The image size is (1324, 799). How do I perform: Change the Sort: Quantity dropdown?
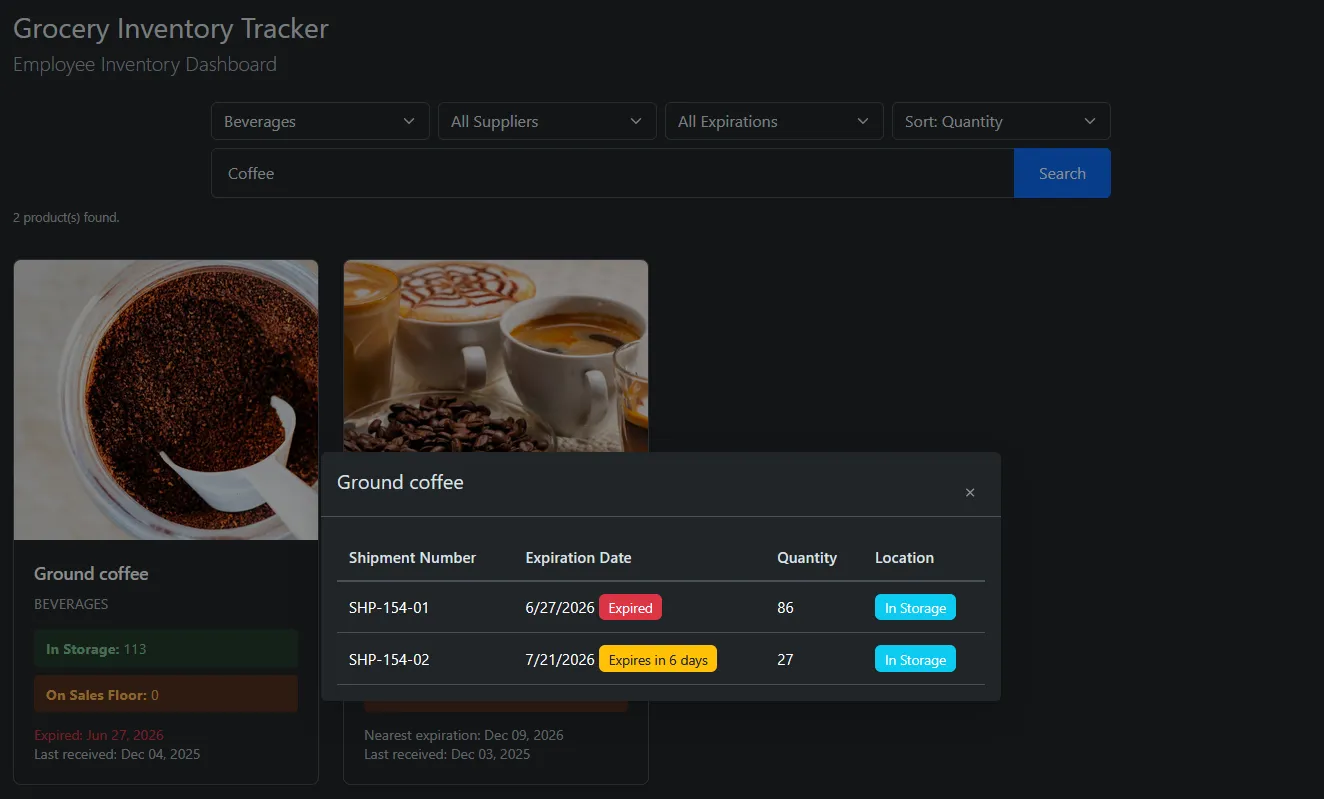tap(1001, 121)
